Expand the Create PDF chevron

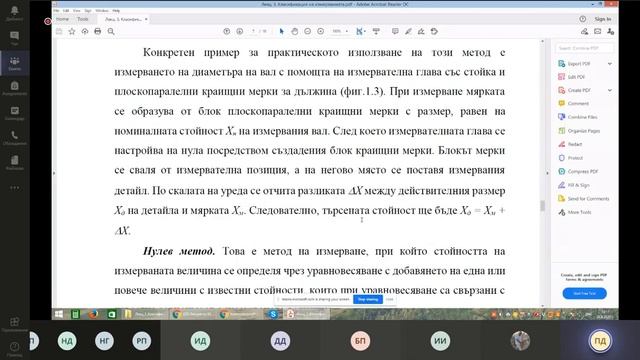(x=609, y=90)
